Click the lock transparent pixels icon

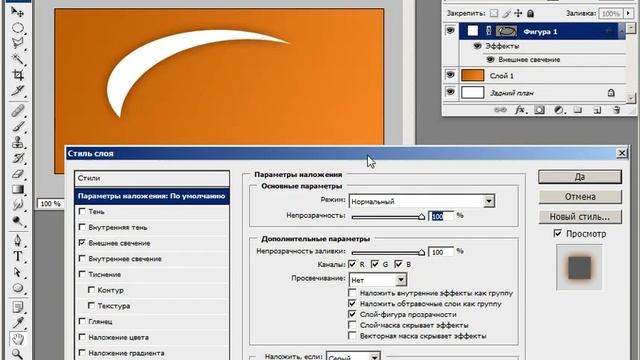494,13
